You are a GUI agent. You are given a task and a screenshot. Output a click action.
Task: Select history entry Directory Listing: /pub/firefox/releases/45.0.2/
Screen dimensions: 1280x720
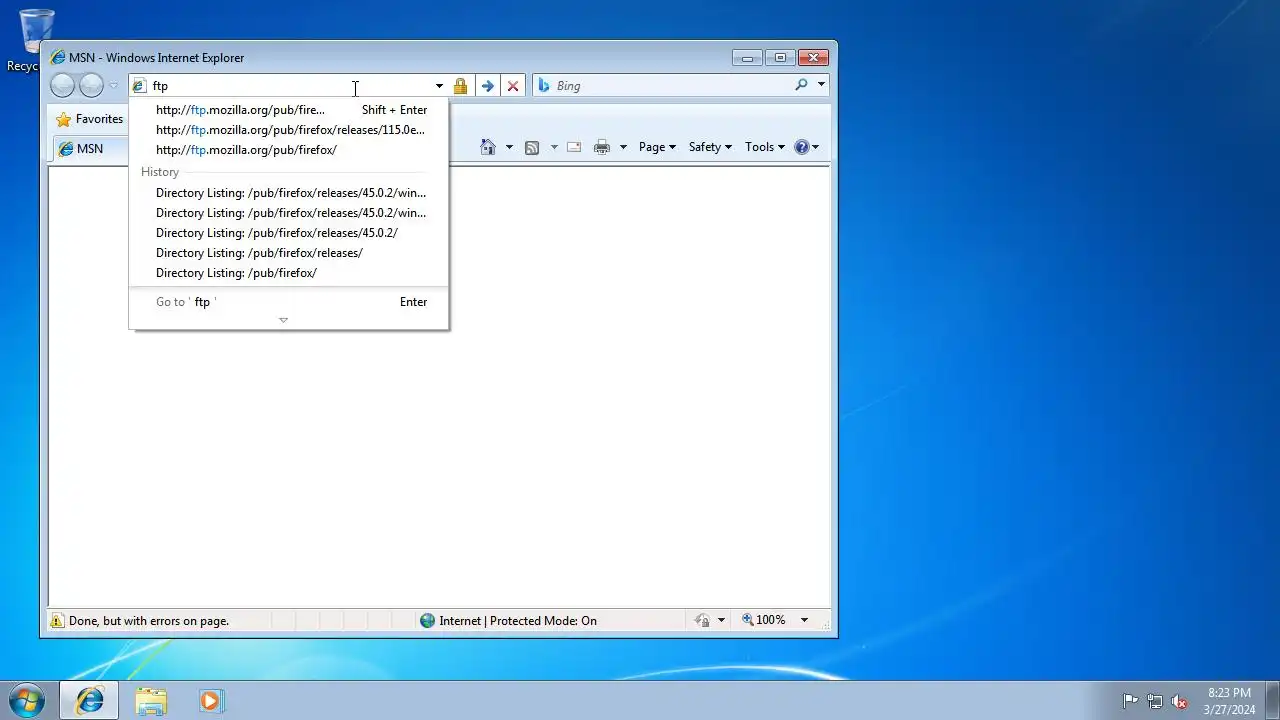[289, 233]
